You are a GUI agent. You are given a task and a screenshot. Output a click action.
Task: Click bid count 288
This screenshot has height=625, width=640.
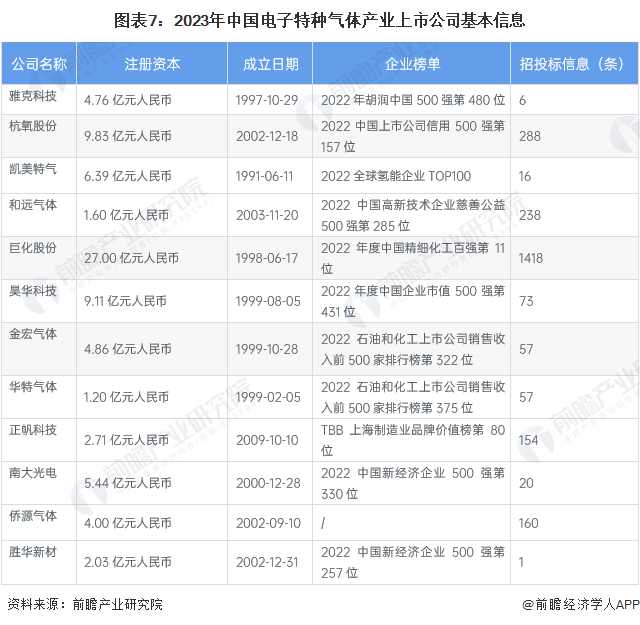pyautogui.click(x=530, y=136)
